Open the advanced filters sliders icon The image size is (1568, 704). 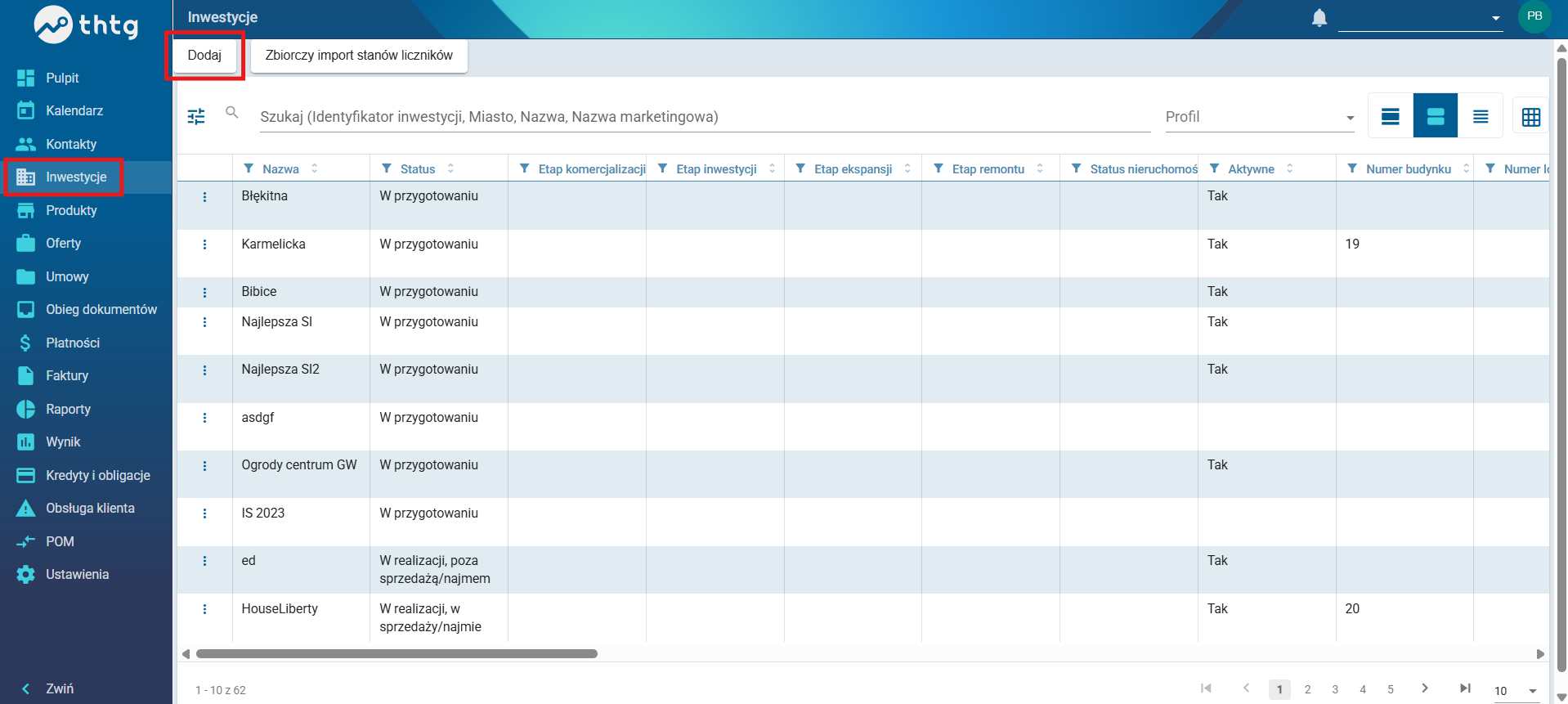pyautogui.click(x=196, y=116)
